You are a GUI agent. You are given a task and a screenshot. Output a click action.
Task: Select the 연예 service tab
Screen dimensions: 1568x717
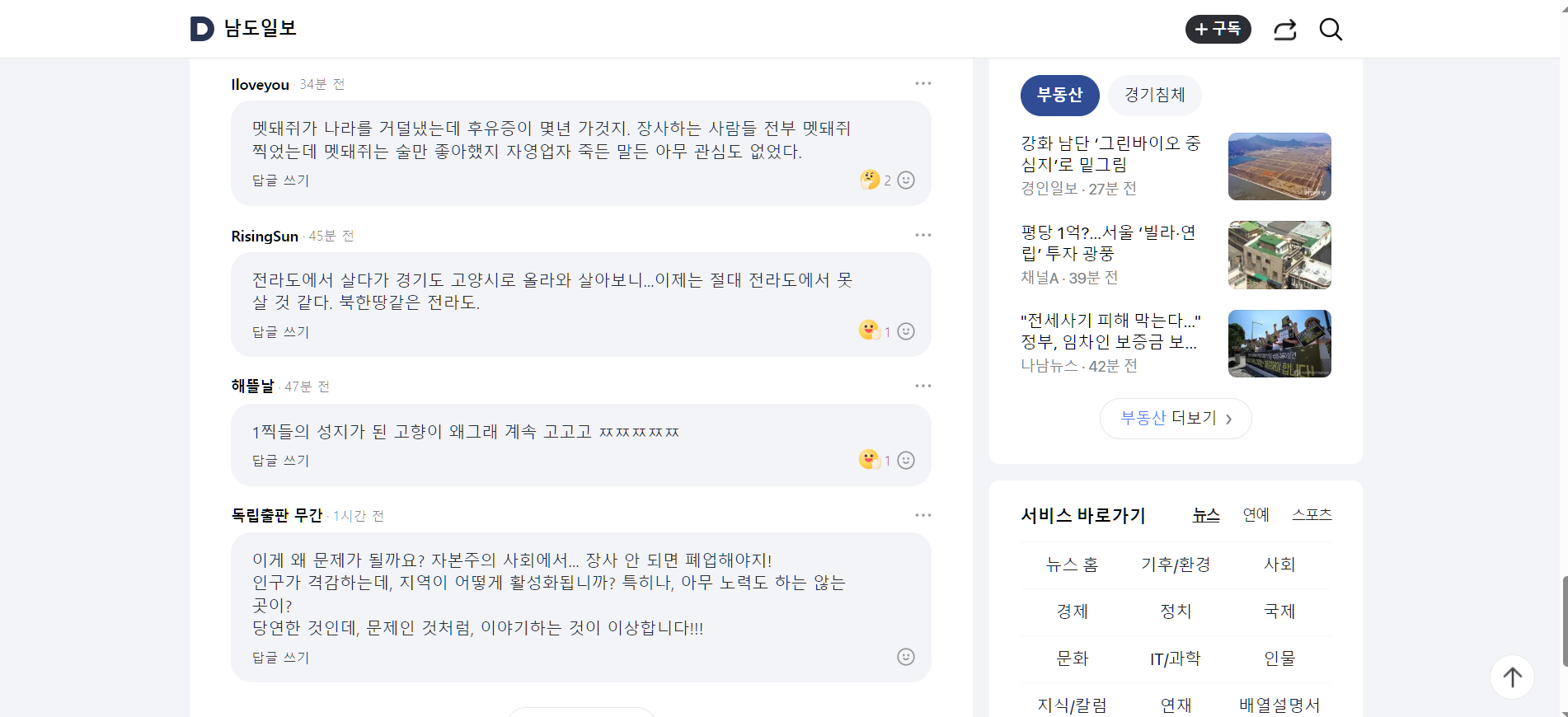pos(1256,514)
